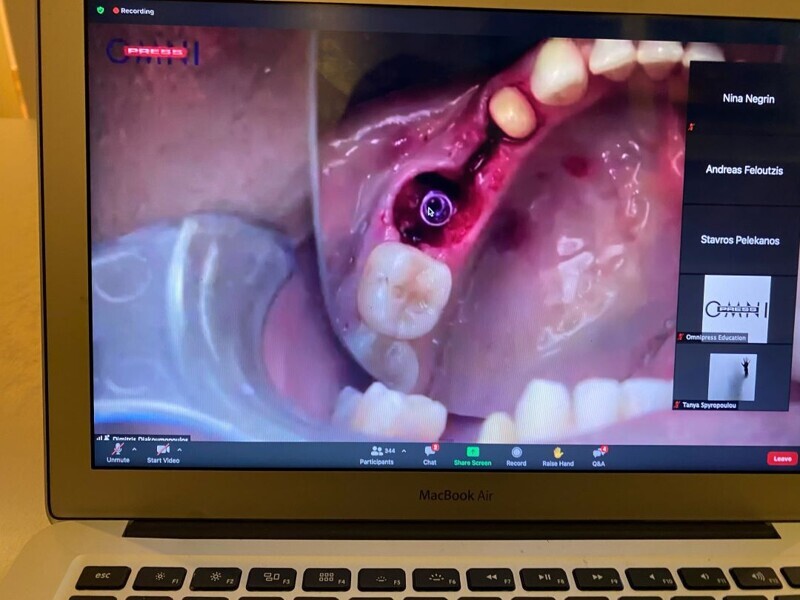Viewport: 800px width, 600px height.
Task: Open the Q&A panel
Action: click(598, 454)
